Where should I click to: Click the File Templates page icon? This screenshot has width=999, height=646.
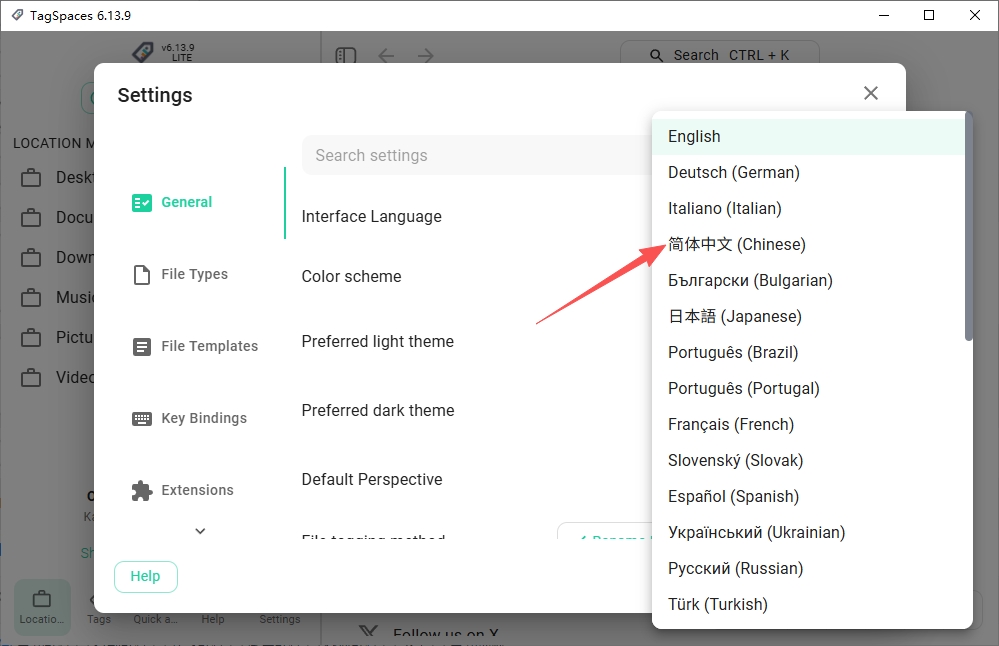[x=141, y=347]
